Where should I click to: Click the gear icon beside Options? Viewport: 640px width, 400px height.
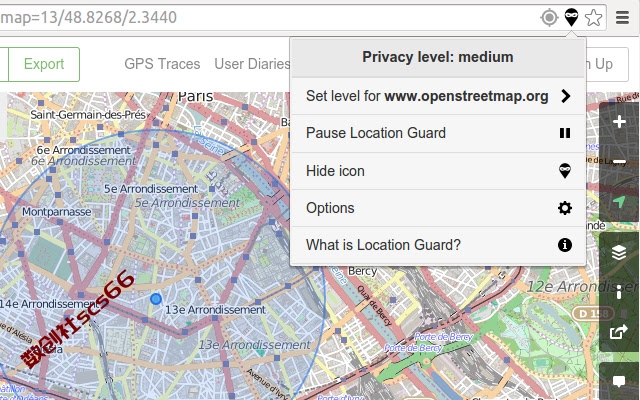coord(565,208)
